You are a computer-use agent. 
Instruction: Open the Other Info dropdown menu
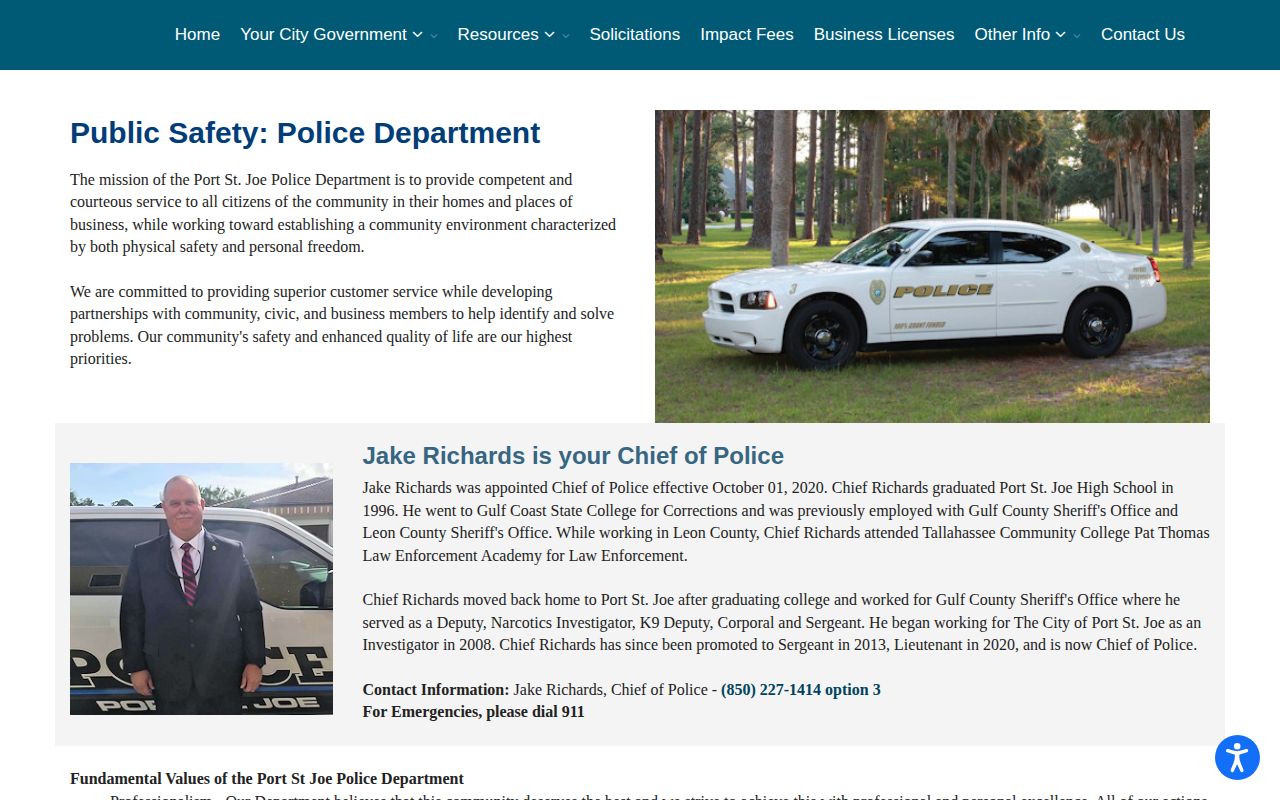[x=1020, y=34]
